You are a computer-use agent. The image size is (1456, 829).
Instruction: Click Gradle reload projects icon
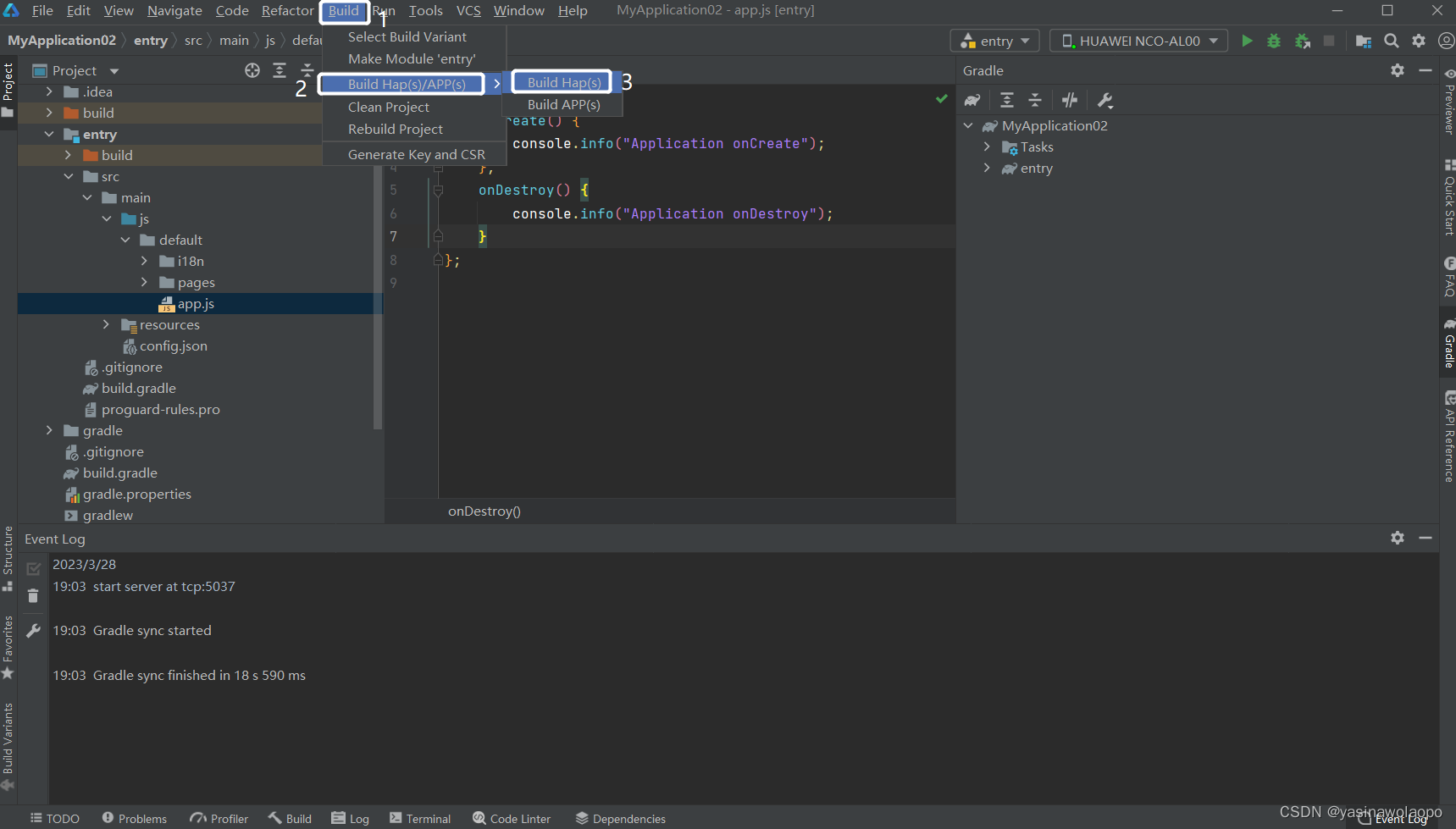[972, 100]
